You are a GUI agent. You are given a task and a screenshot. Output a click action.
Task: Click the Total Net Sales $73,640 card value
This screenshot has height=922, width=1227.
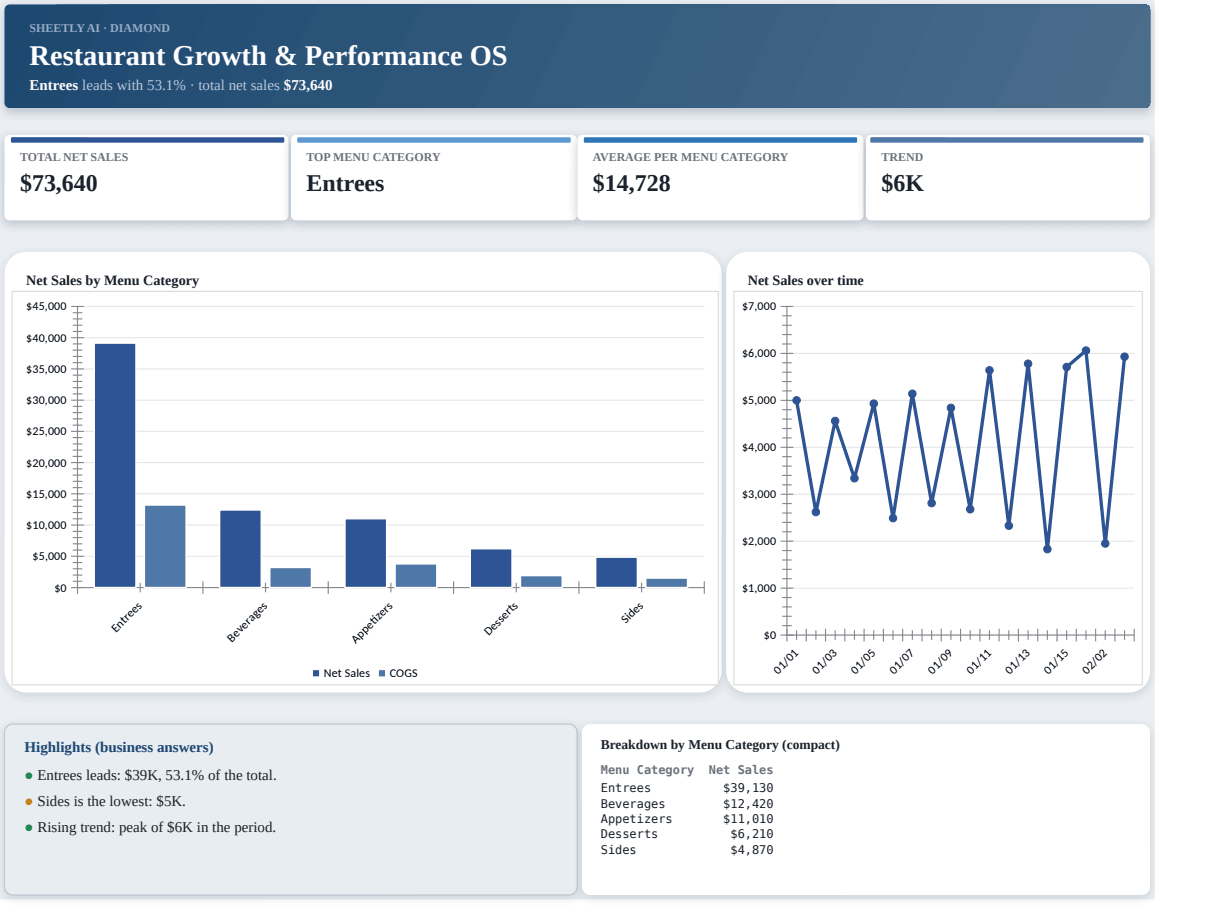click(59, 184)
